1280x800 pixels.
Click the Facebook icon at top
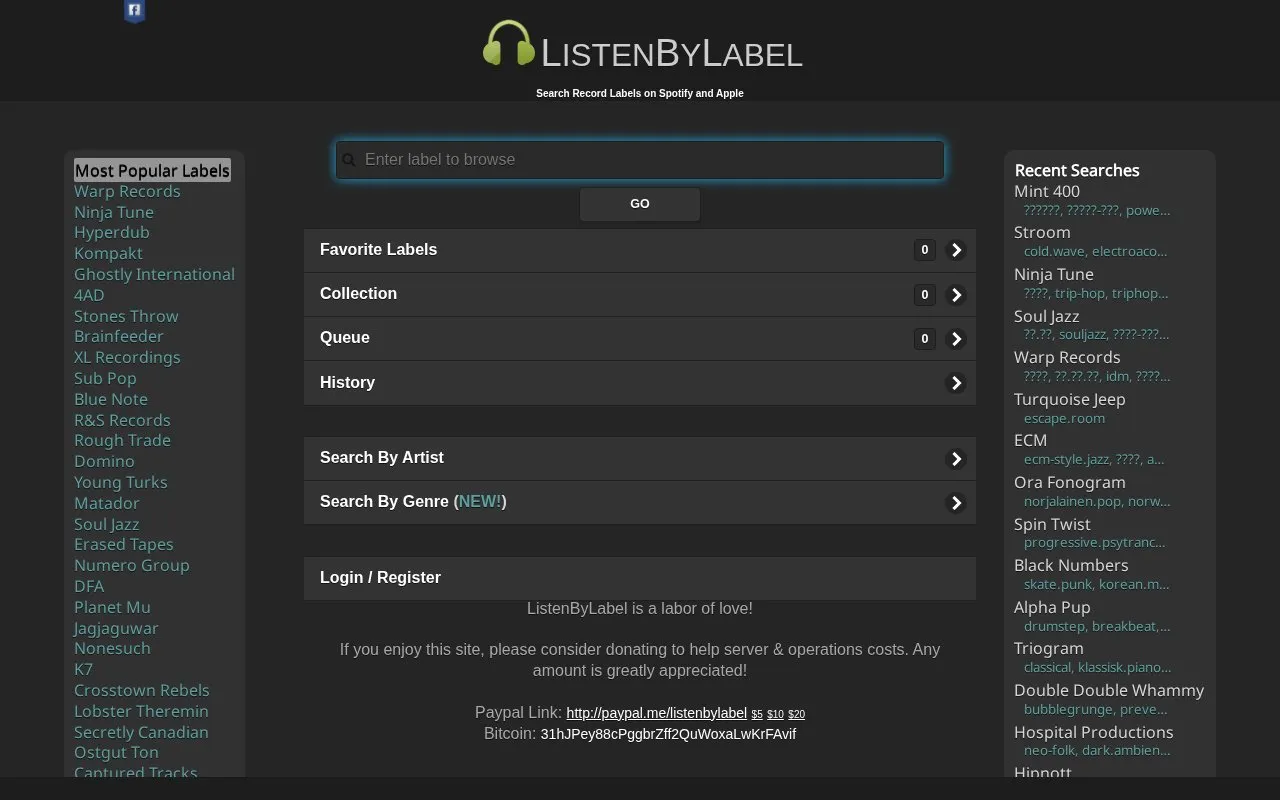click(134, 11)
